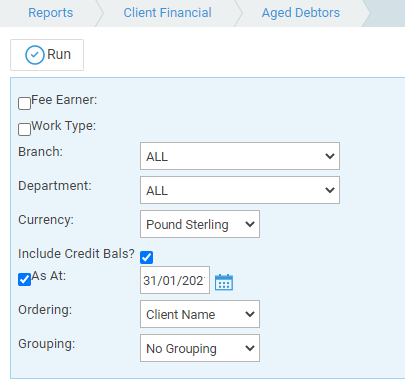Viewport: 405px width, 381px height.
Task: Click the Include Credit Bals? label
Action: click(x=76, y=254)
